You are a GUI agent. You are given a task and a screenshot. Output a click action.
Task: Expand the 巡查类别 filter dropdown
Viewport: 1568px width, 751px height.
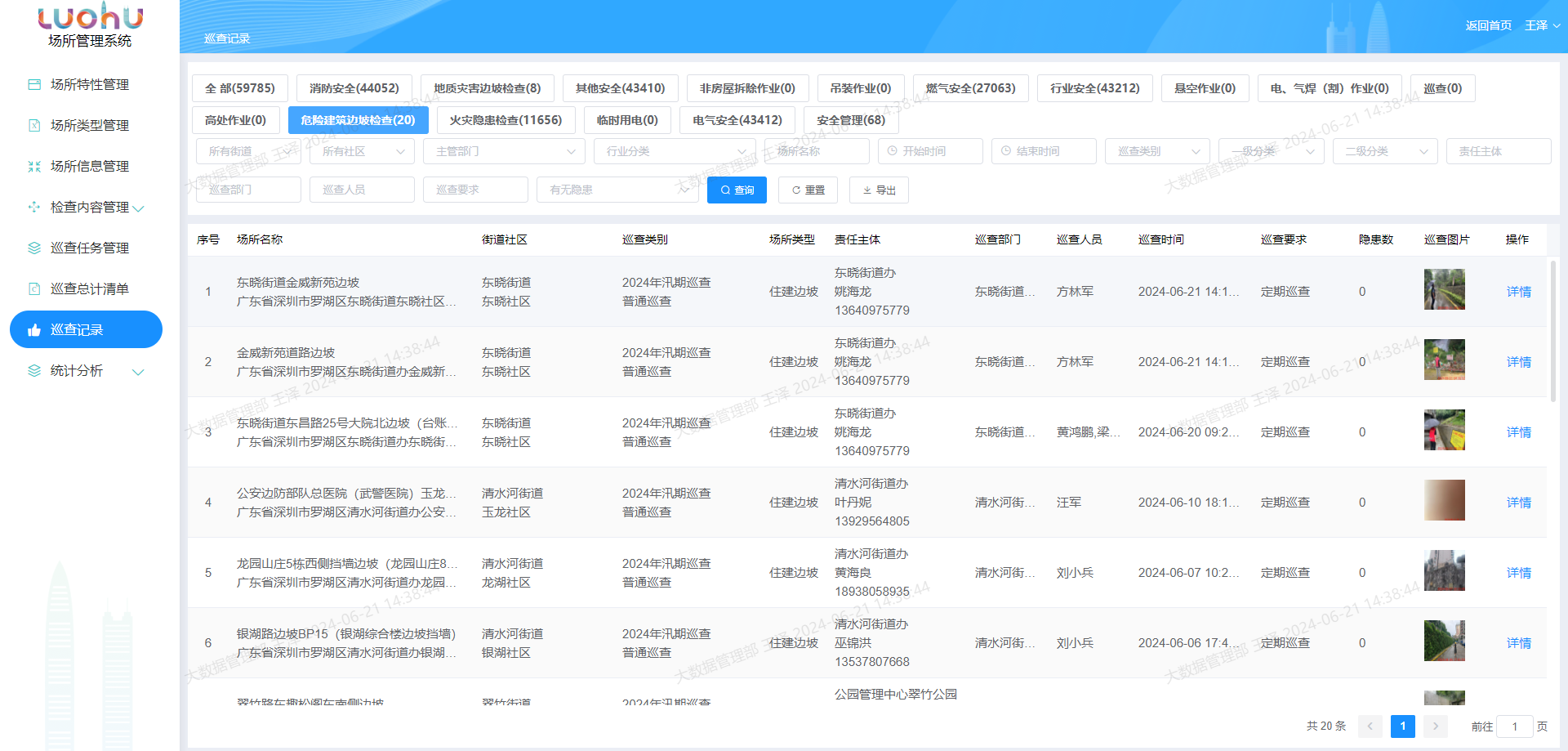pyautogui.click(x=1157, y=151)
